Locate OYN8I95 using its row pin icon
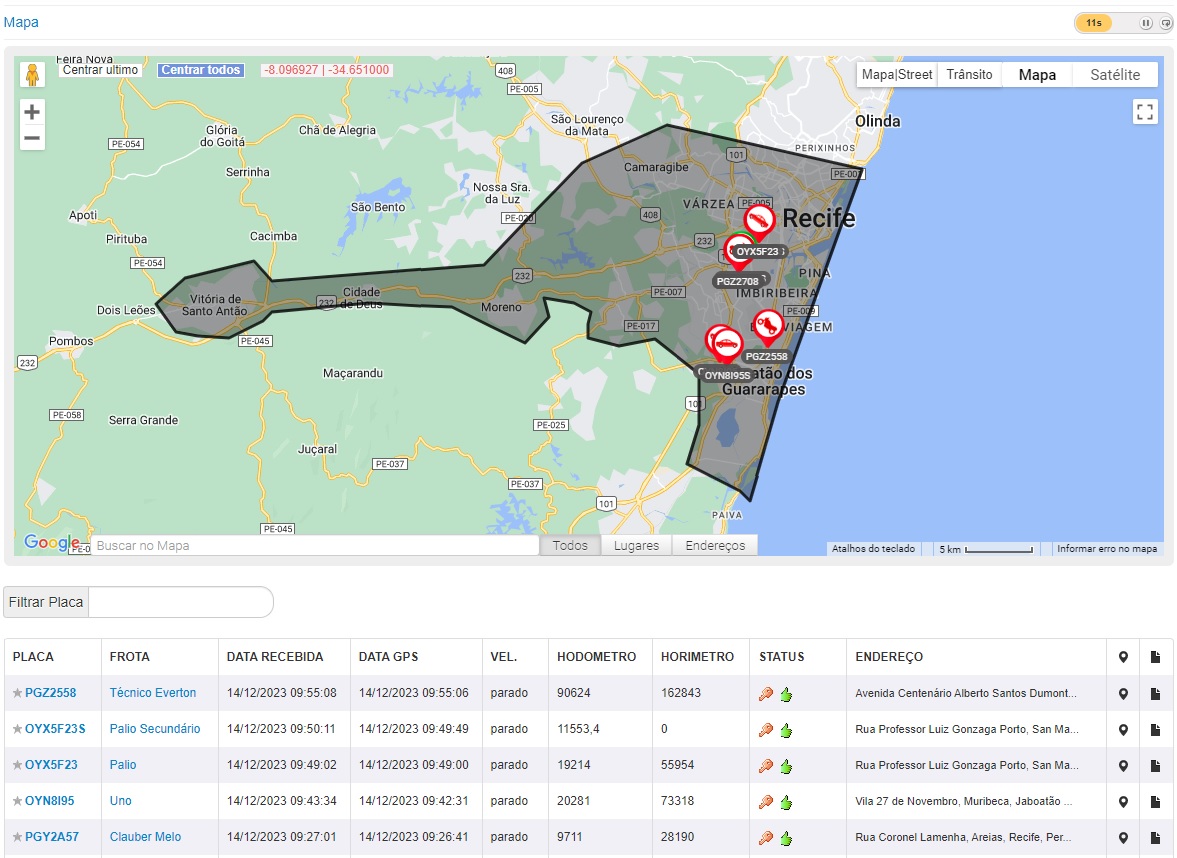This screenshot has width=1177, height=858. pyautogui.click(x=1123, y=802)
